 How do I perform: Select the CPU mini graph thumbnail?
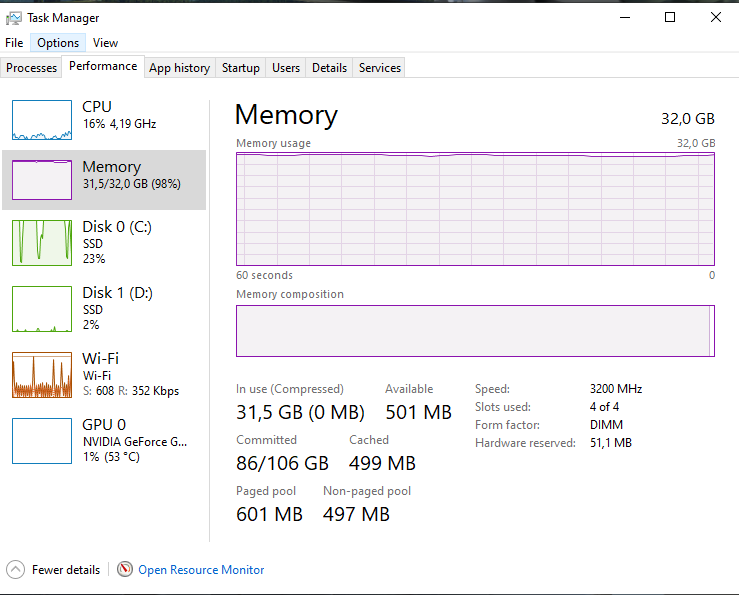click(x=42, y=120)
